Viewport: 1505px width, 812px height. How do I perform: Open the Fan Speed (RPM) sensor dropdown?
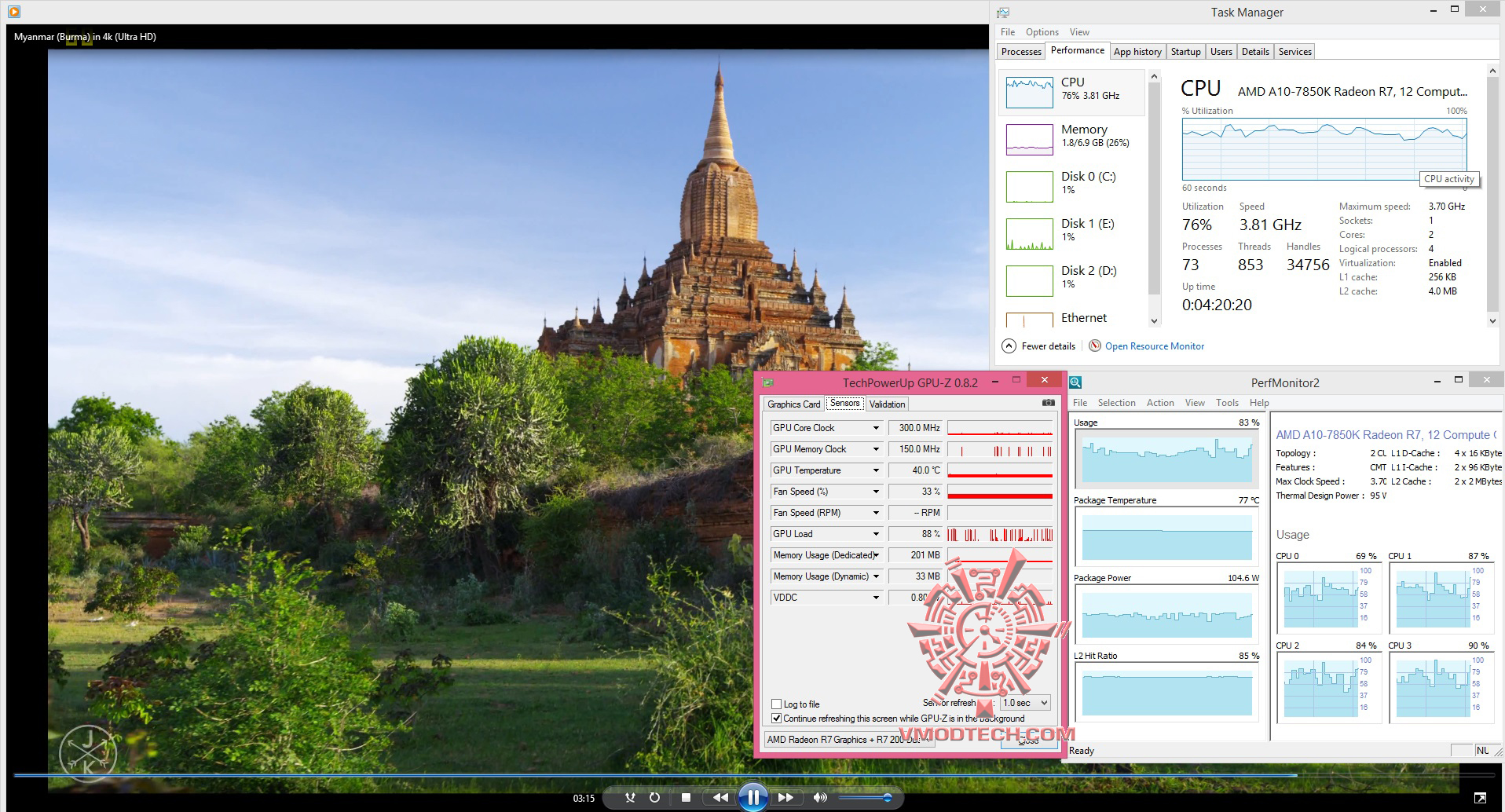tap(876, 513)
